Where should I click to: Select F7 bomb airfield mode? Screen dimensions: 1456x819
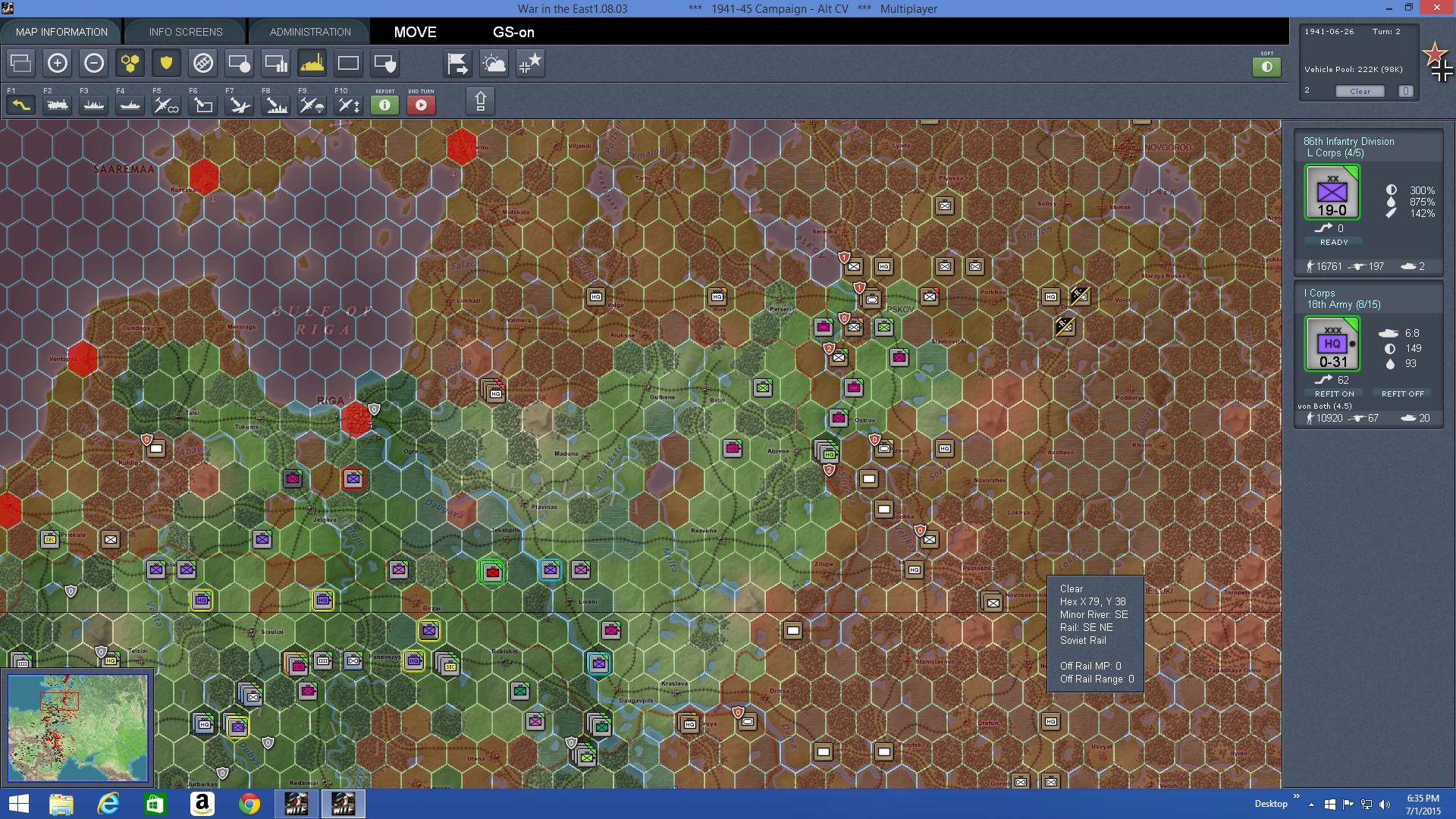point(240,105)
